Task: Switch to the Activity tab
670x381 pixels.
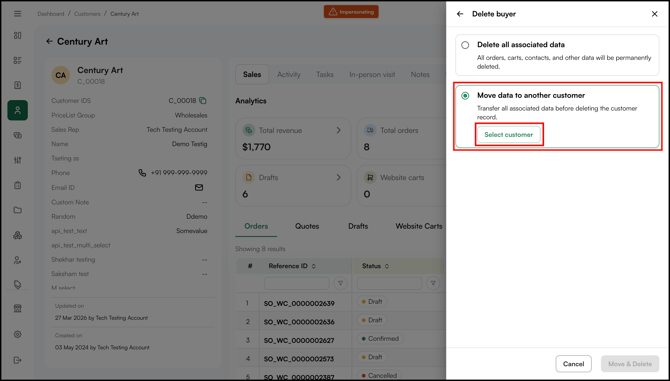Action: [289, 74]
